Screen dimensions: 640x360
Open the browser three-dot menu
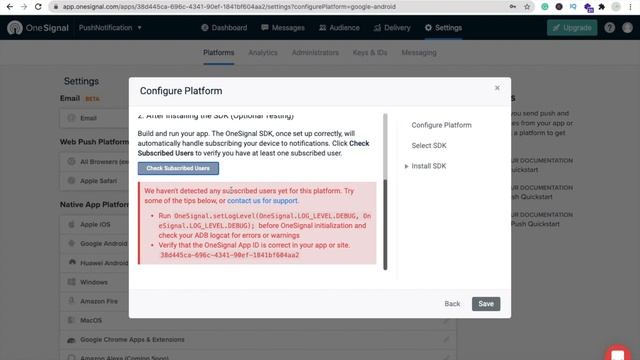(630, 7)
